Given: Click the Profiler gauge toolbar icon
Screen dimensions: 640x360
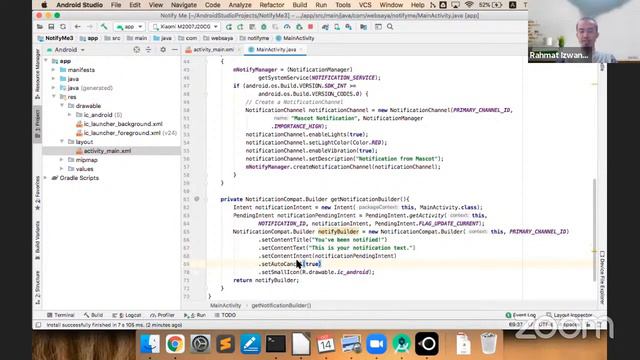Looking at the screenshot, I should point(287,27).
